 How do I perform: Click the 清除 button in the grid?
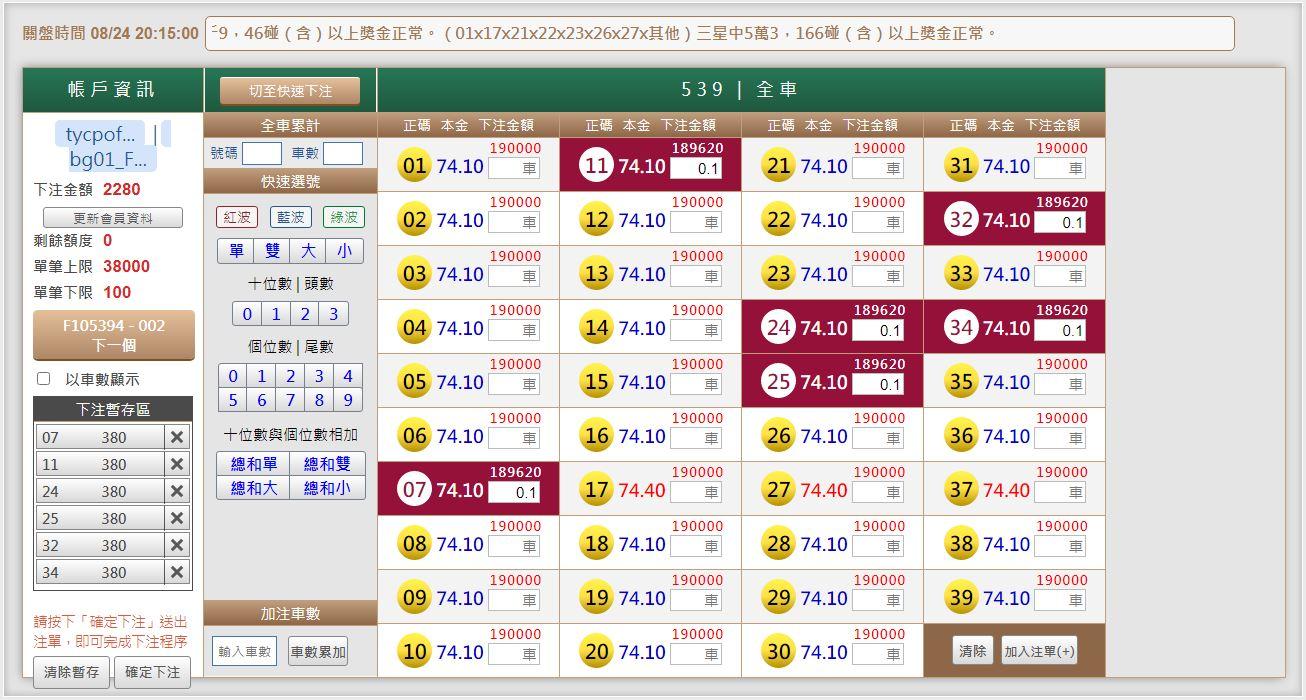tap(972, 651)
